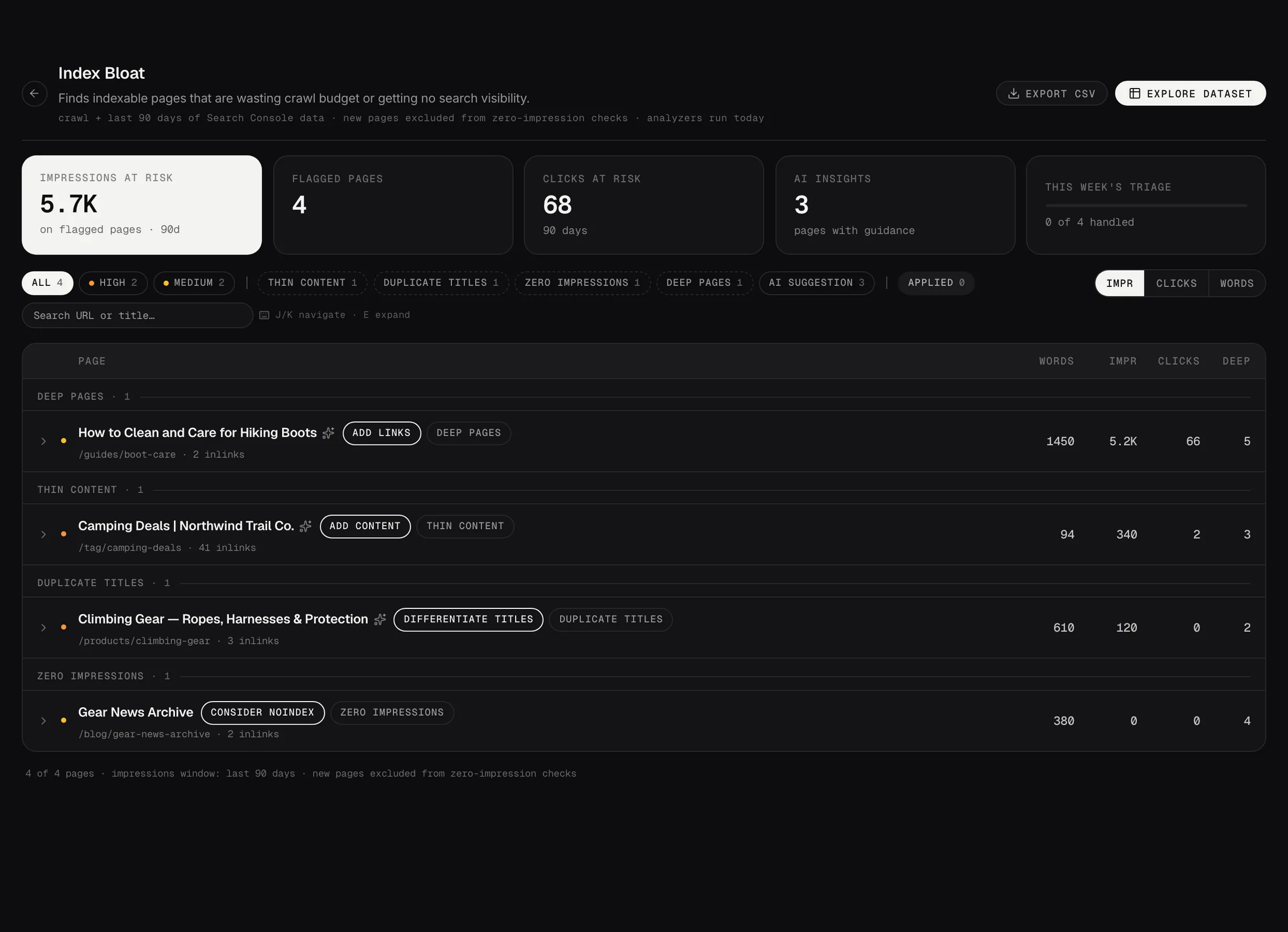Select the Clicks at Risk card
Image resolution: width=1288 pixels, height=932 pixels.
pyautogui.click(x=643, y=205)
